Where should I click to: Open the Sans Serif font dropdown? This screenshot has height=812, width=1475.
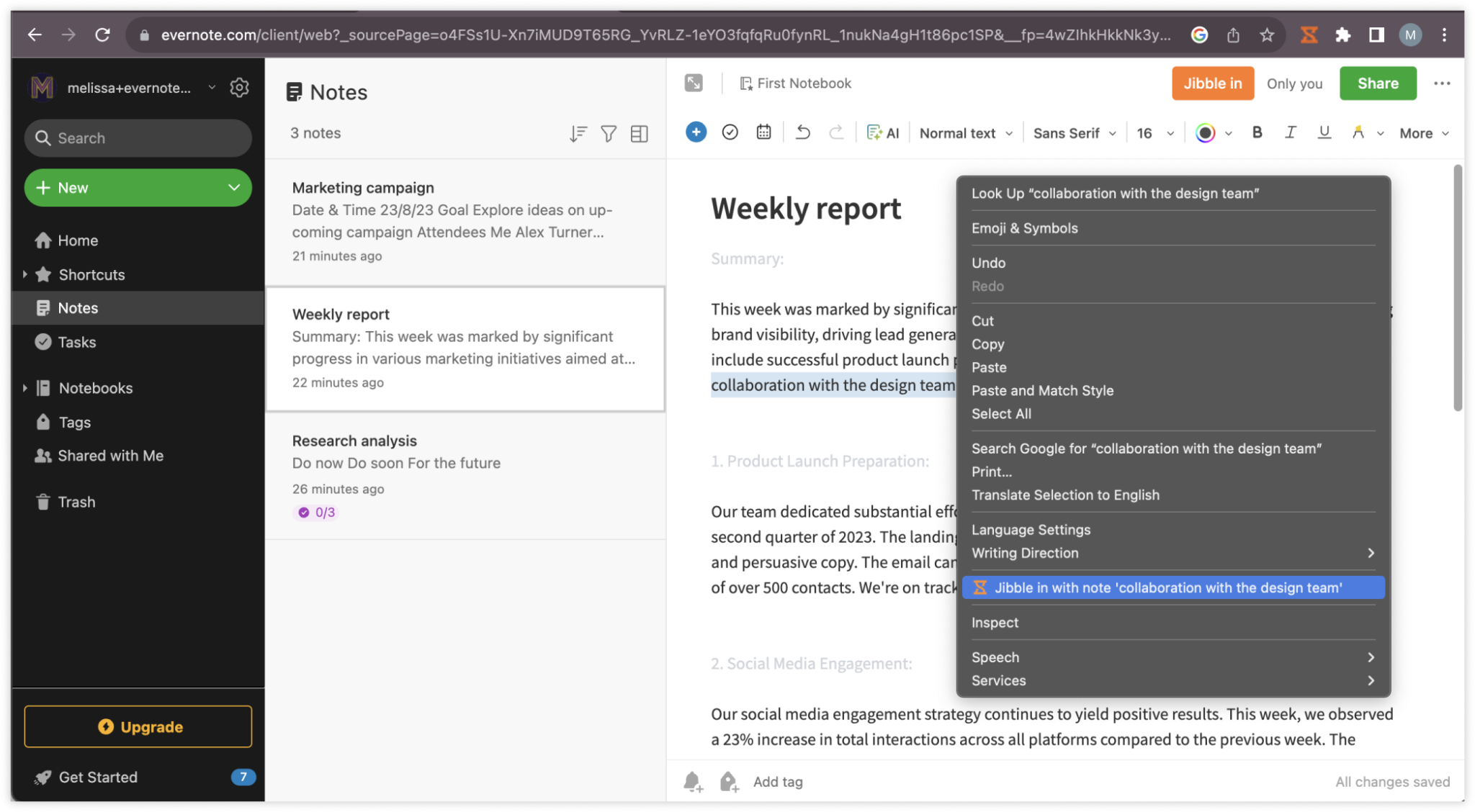pos(1072,132)
